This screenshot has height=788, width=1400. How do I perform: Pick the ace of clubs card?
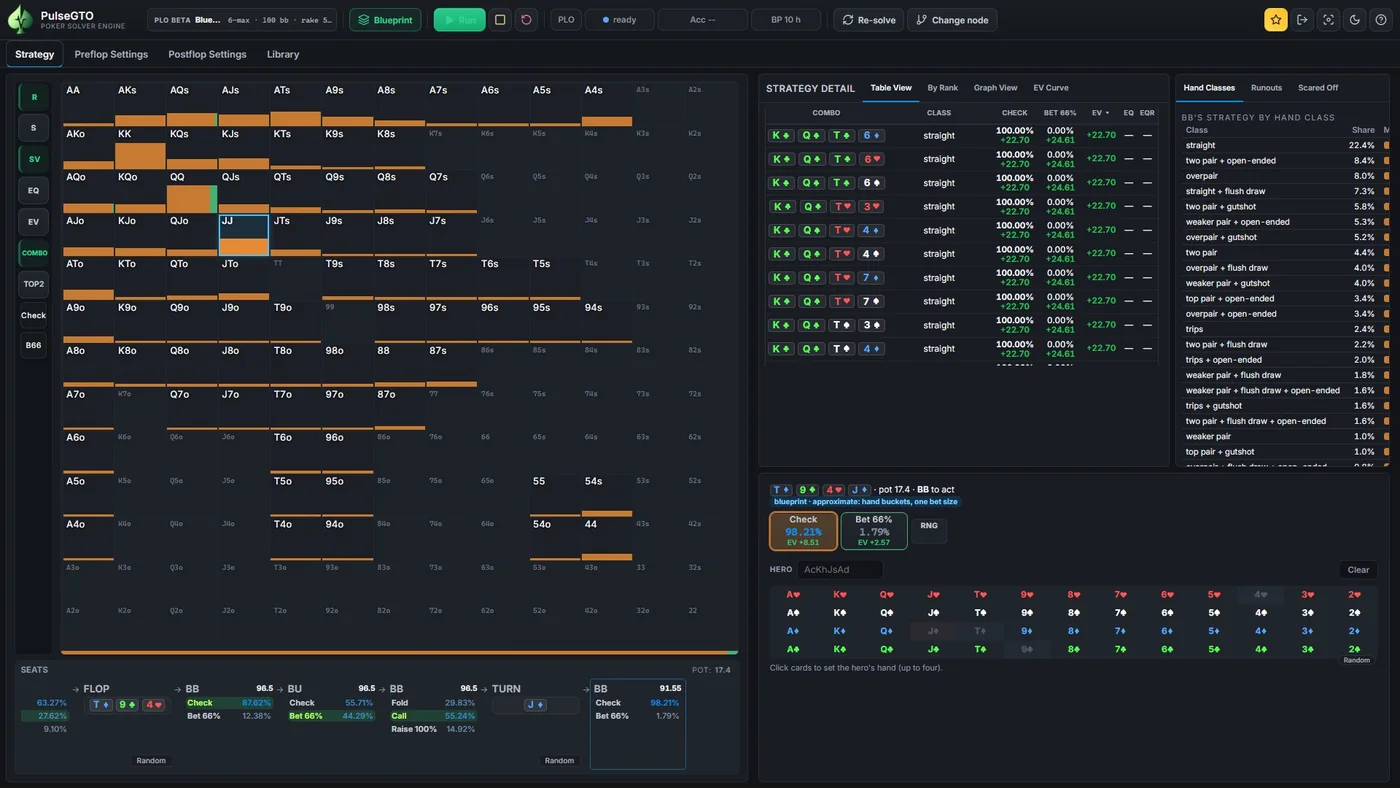pos(793,649)
